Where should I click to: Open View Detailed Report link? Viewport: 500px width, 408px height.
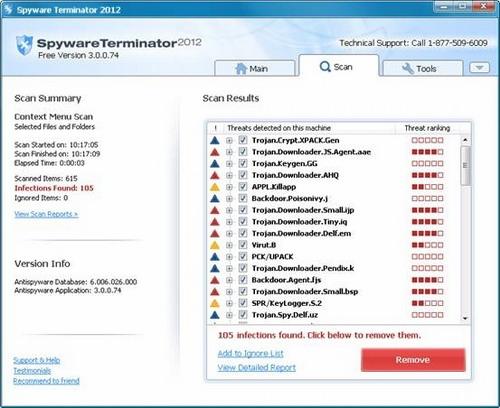[257, 367]
